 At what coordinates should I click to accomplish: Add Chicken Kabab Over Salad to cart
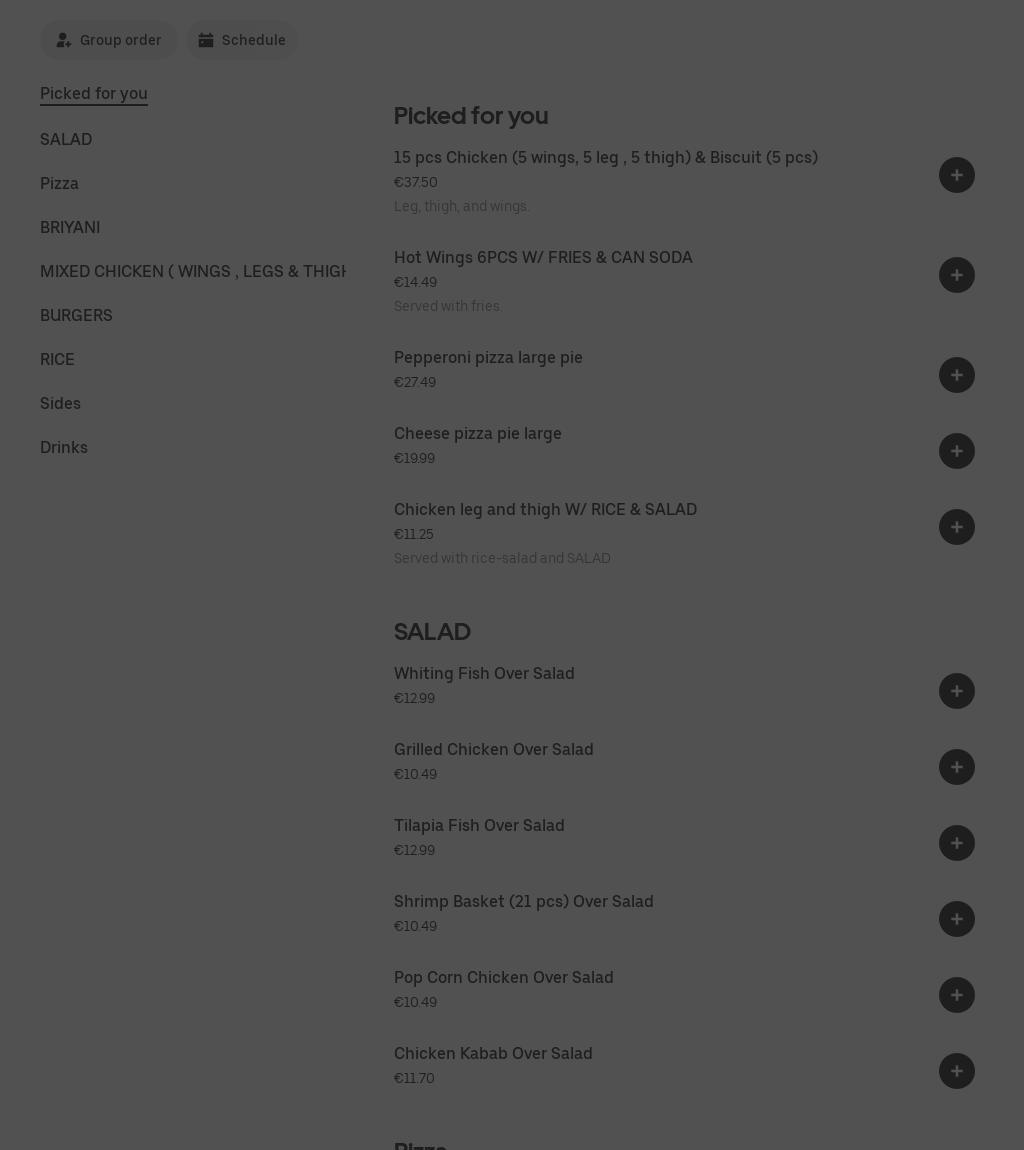[956, 1071]
